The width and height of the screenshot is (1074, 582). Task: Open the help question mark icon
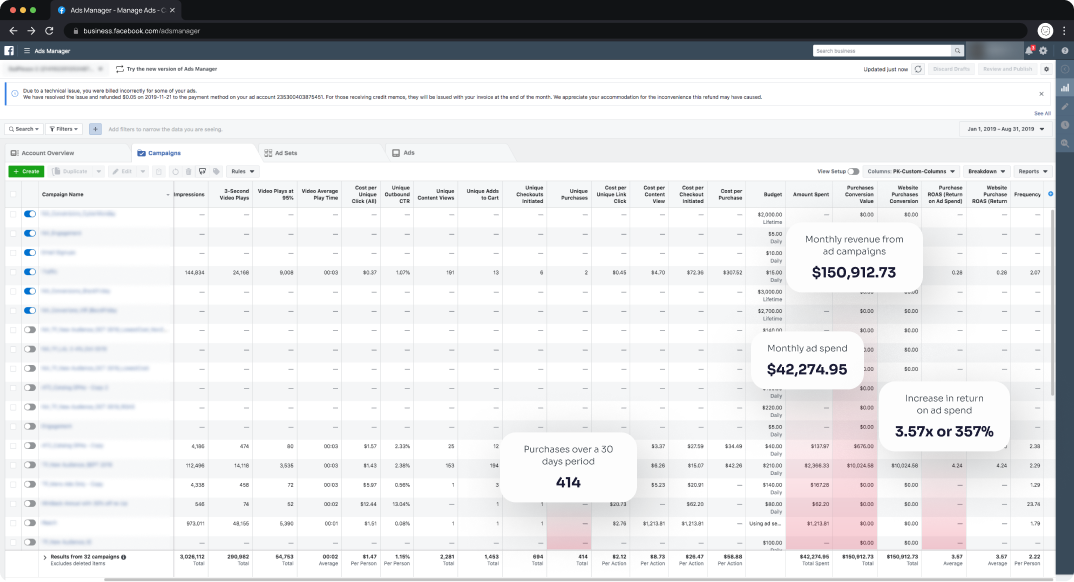click(1065, 50)
